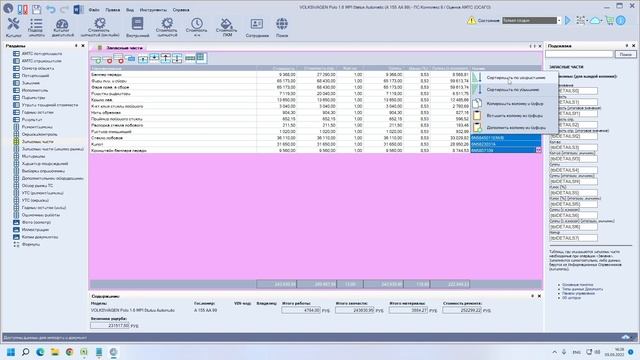Open the Файл menu
This screenshot has width=640, height=360.
[94, 10]
